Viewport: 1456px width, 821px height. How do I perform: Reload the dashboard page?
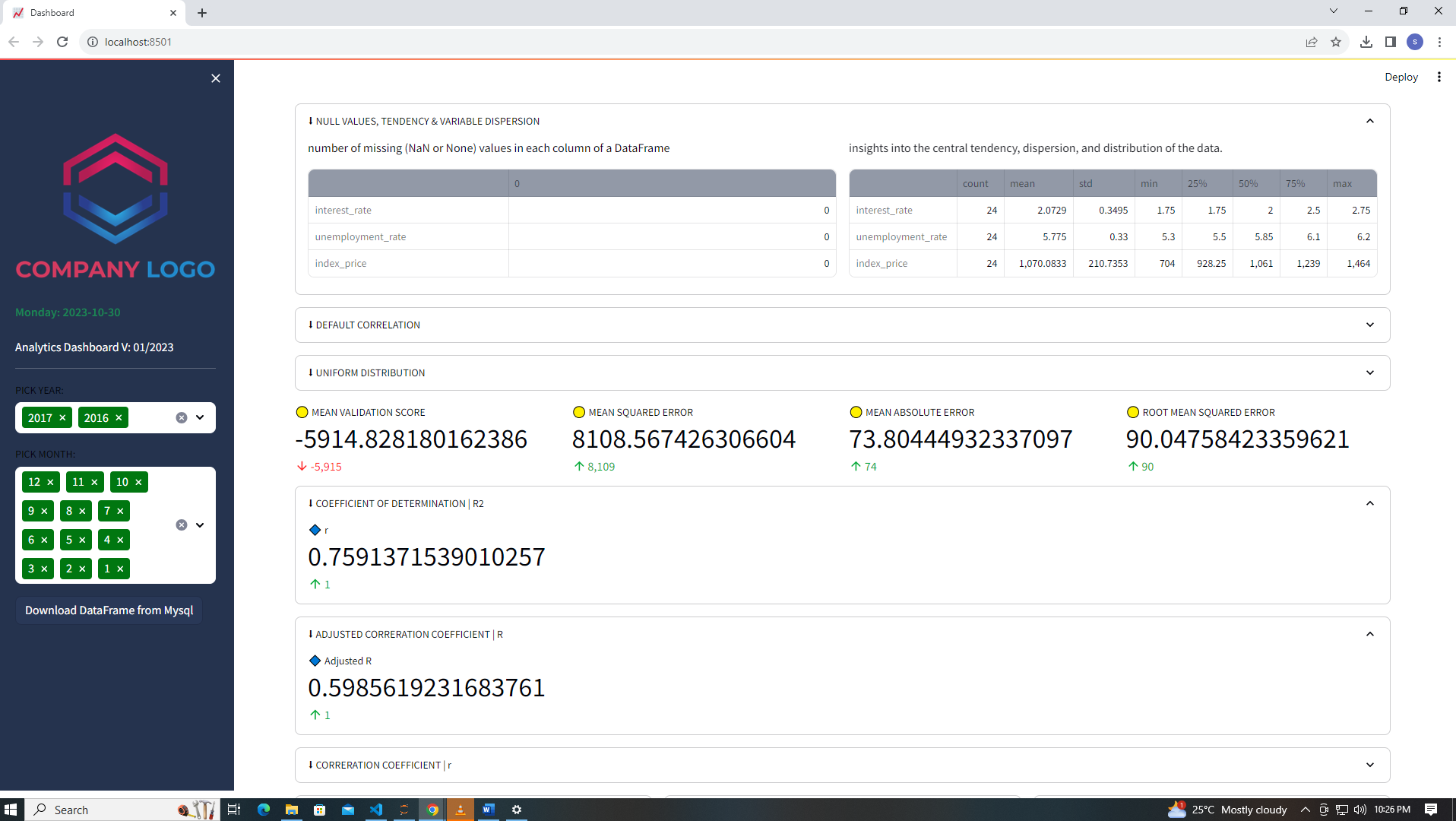pyautogui.click(x=62, y=42)
